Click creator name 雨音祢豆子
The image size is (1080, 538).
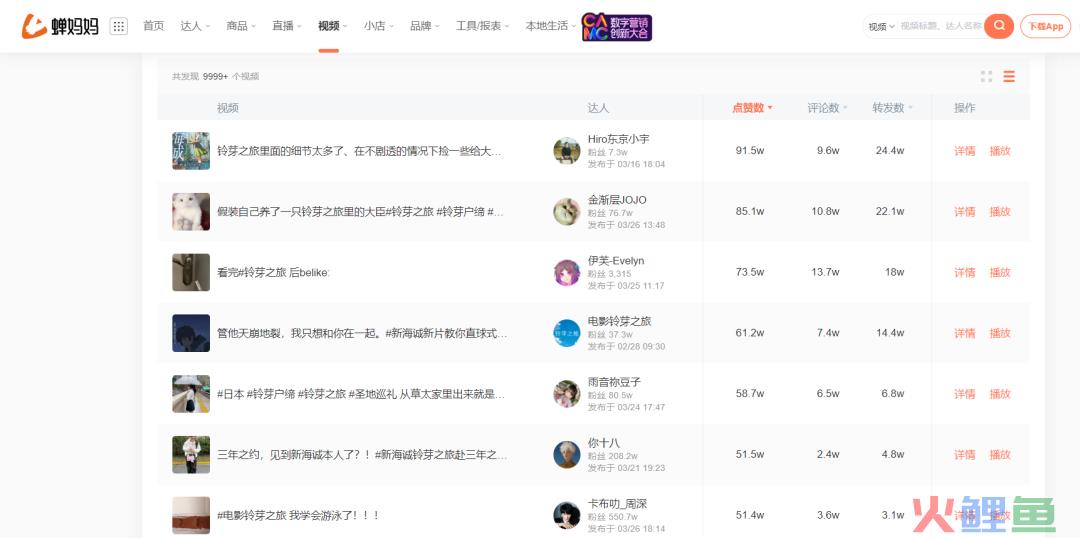click(x=614, y=382)
